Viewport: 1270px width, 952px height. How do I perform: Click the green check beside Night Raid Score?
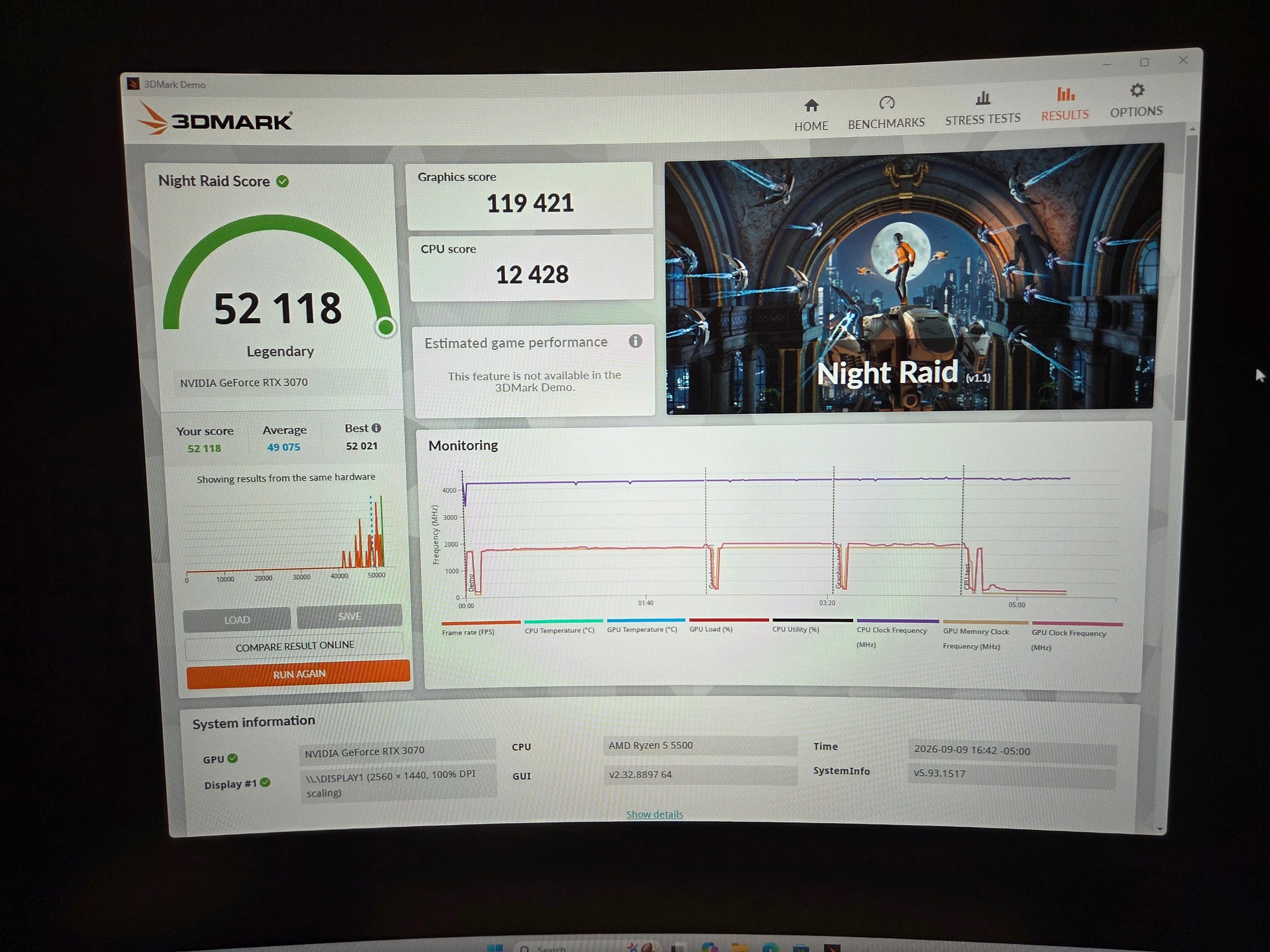283,181
